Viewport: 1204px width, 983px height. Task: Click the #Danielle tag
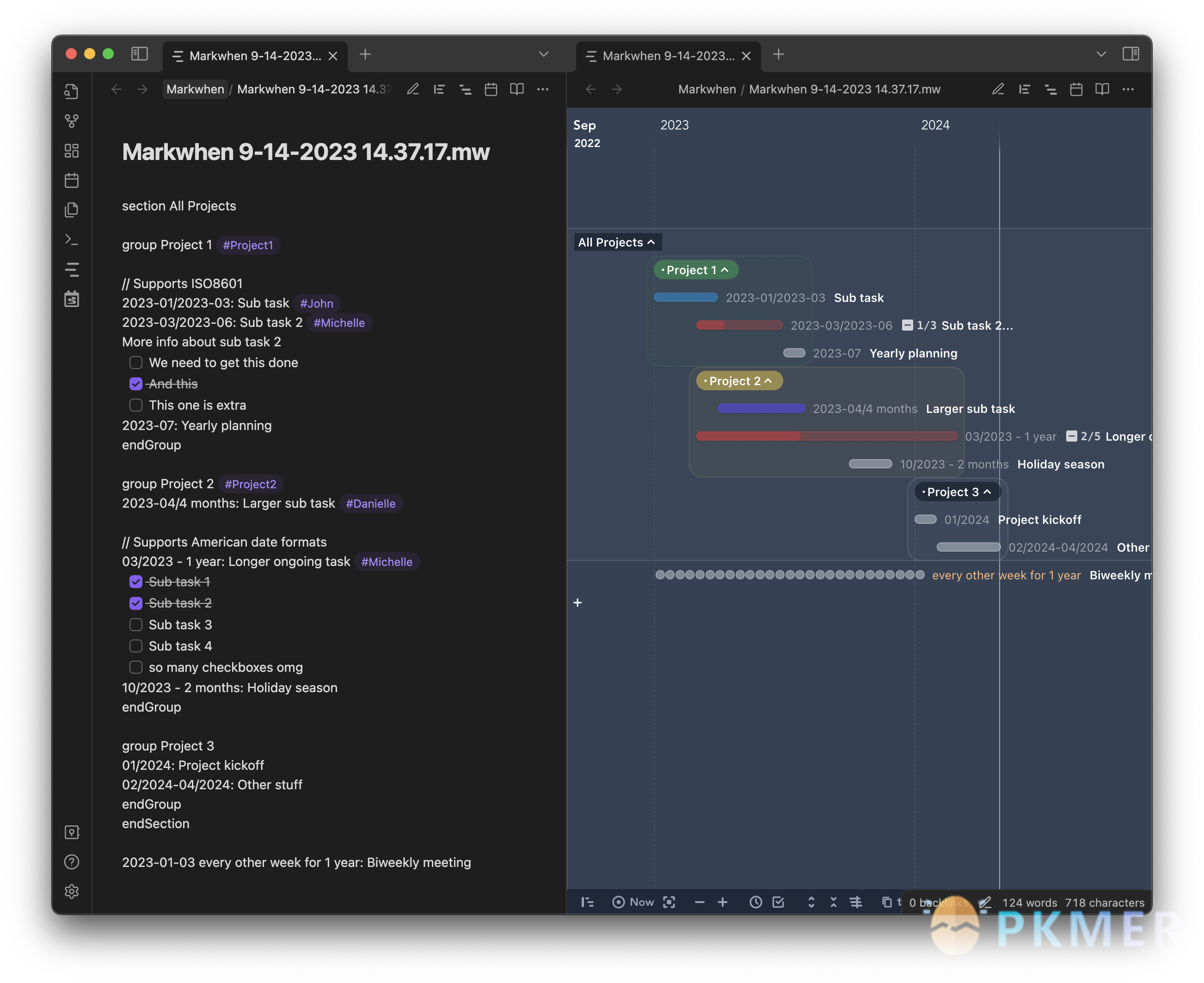[x=370, y=504]
